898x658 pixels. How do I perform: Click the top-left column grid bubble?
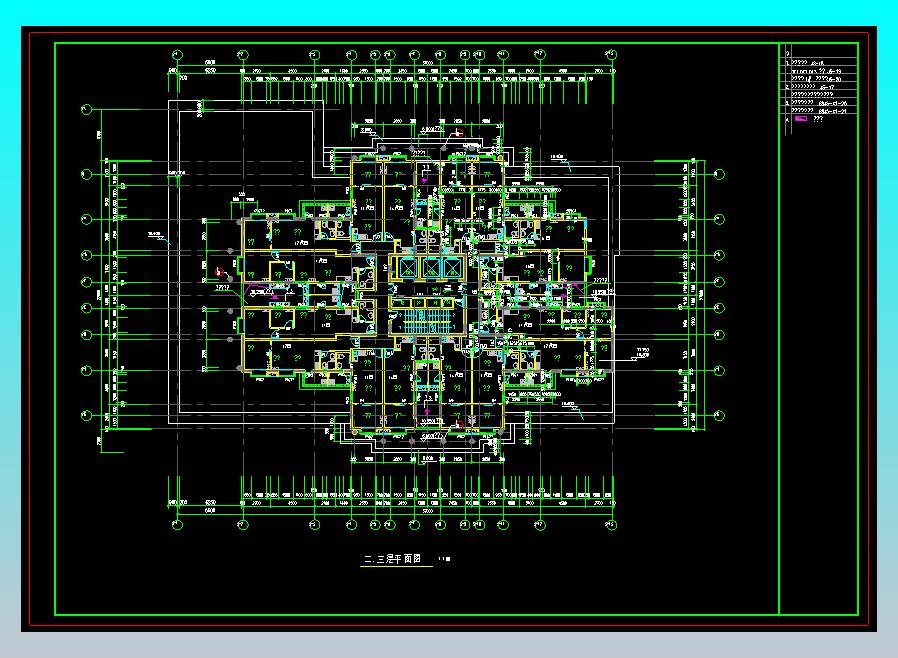coord(177,55)
